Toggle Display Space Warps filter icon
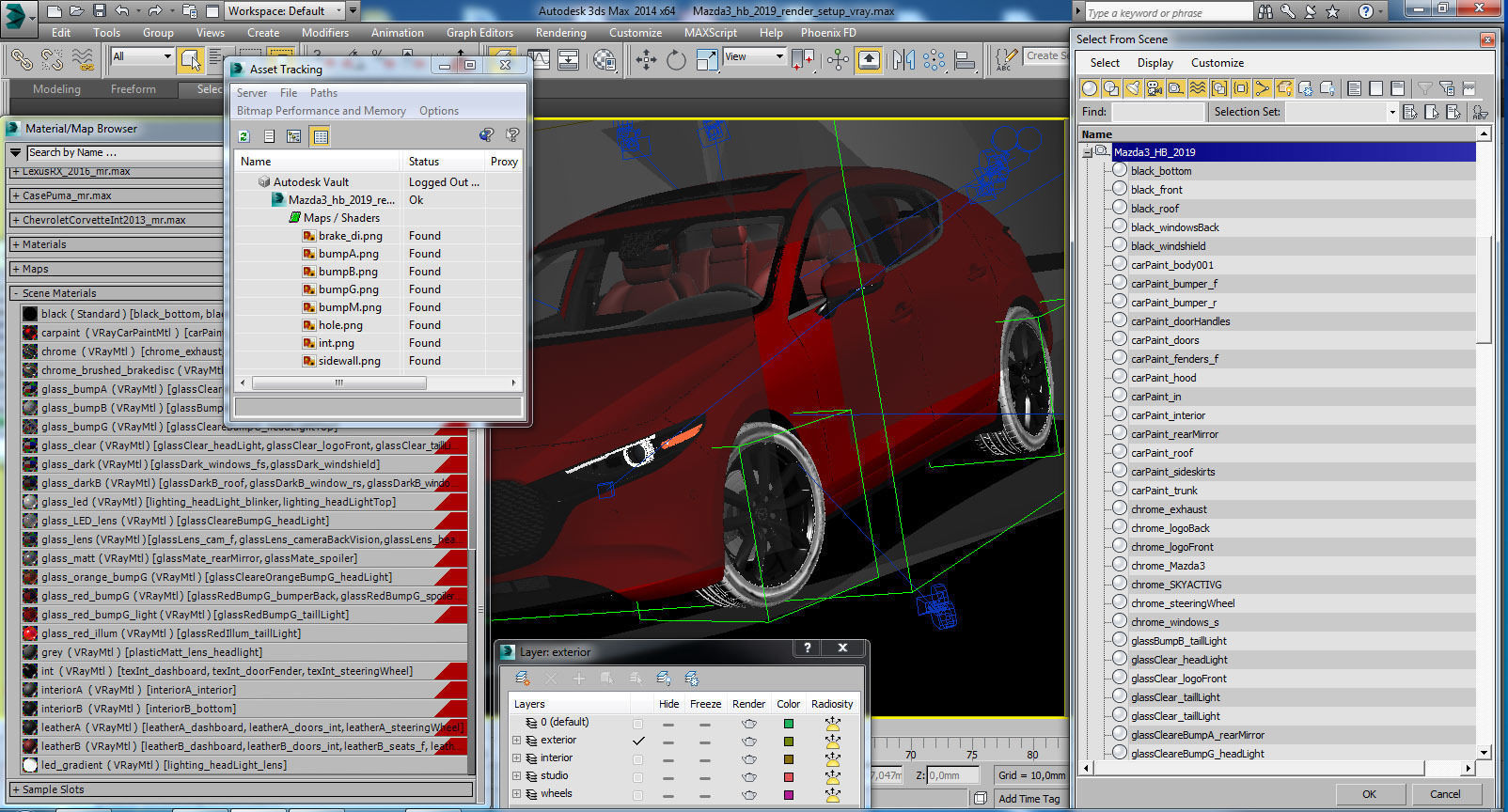1508x812 pixels. [1198, 88]
